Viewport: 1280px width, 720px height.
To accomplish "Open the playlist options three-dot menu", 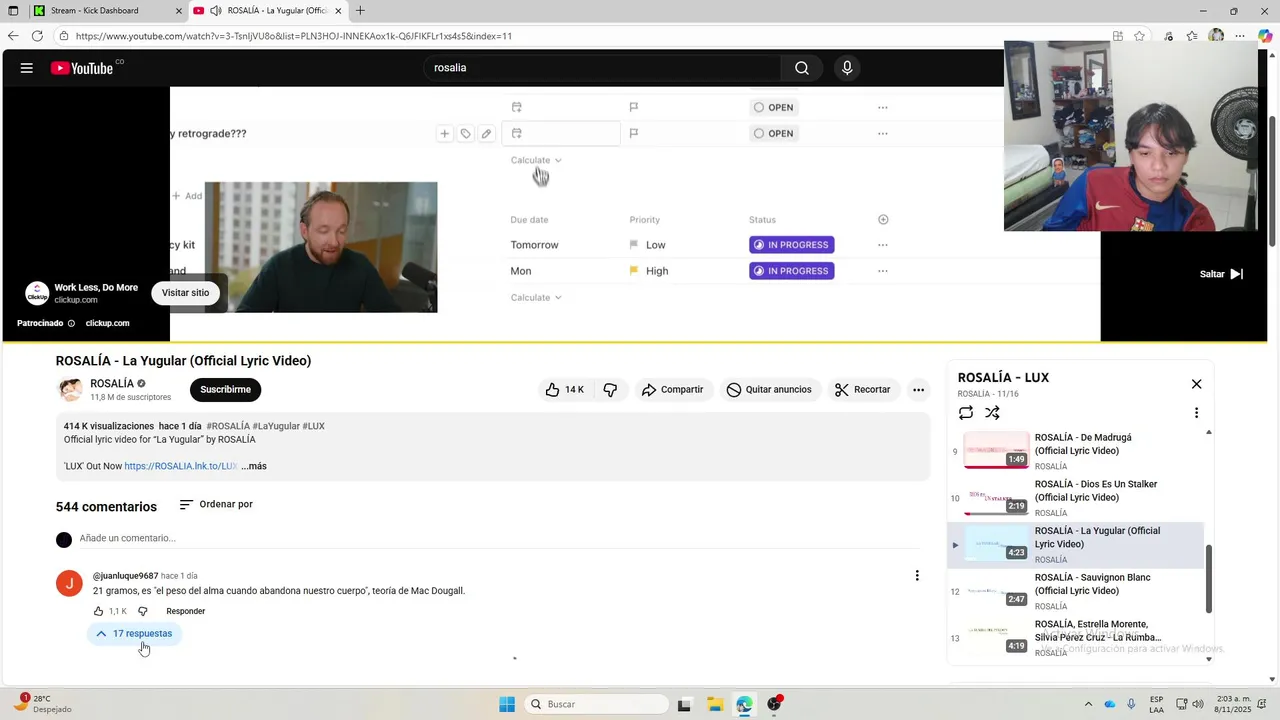I will (1196, 412).
